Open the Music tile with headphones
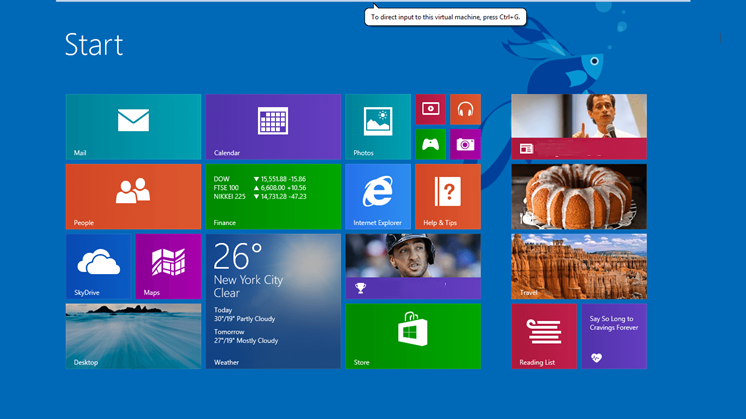The height and width of the screenshot is (419, 746). [x=465, y=109]
